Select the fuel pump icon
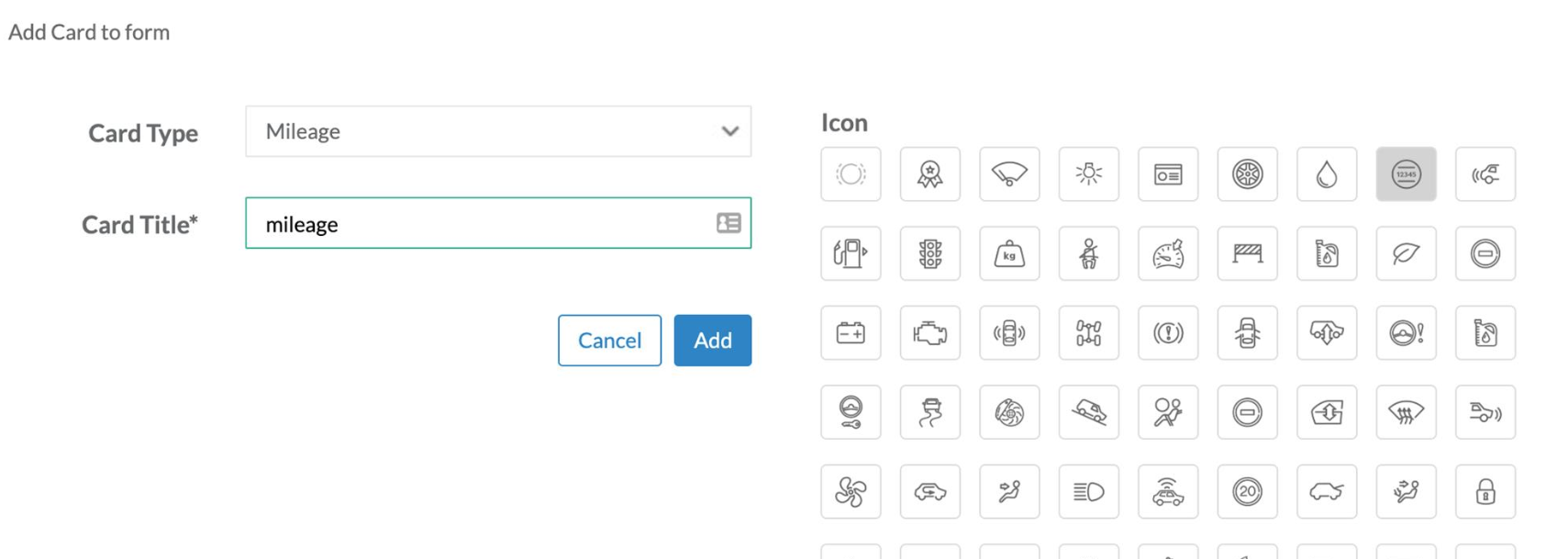Image resolution: width=1568 pixels, height=559 pixels. tap(851, 253)
